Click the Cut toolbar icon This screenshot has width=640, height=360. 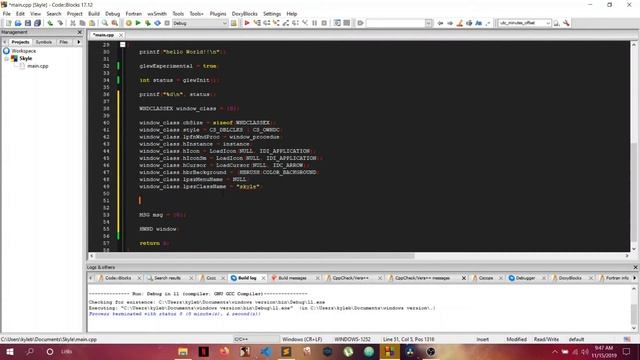coord(73,23)
